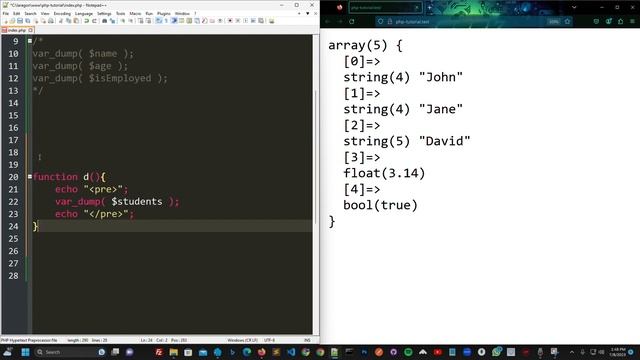Screen dimensions: 640x360
Task: Click the Copy toolbar icon
Action: tap(69, 21)
